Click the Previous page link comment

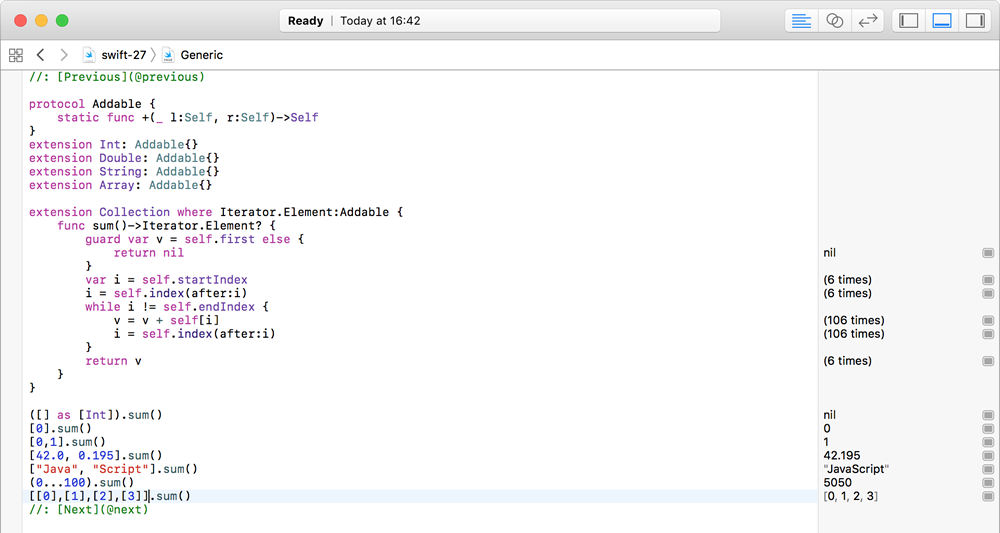click(x=117, y=77)
